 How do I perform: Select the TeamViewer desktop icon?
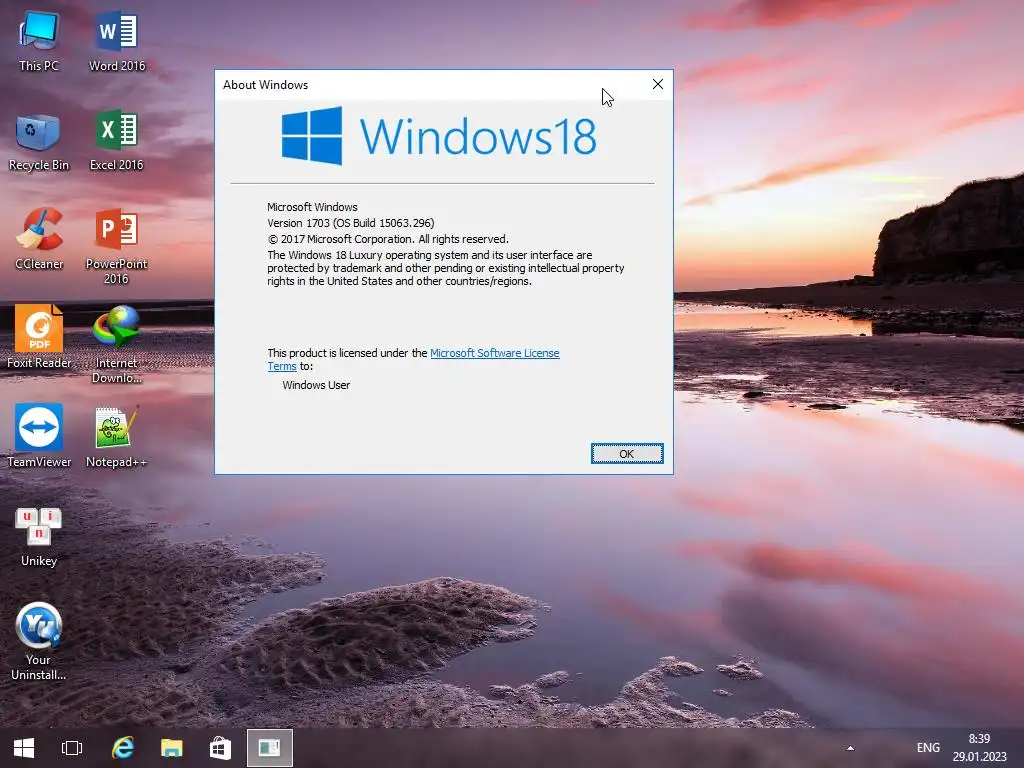(39, 436)
